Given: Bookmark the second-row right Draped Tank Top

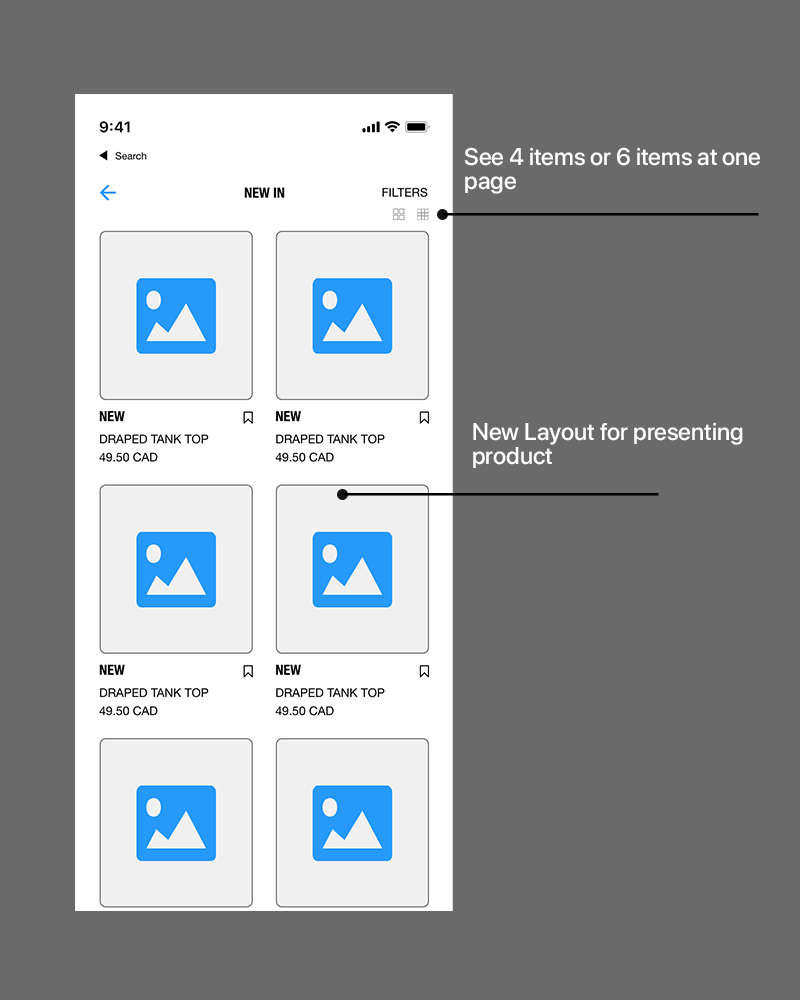Looking at the screenshot, I should 424,672.
